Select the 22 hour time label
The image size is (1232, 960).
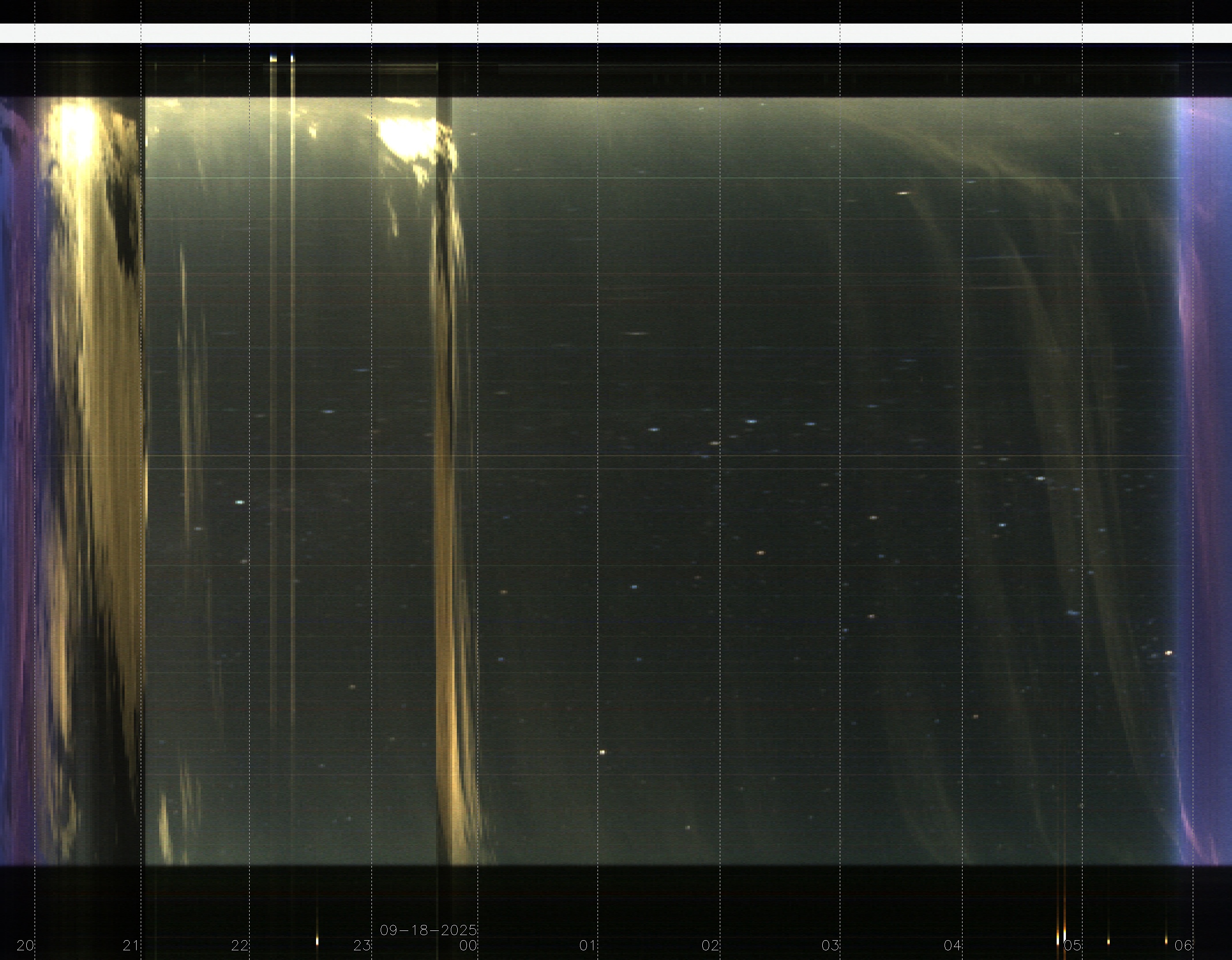tap(239, 945)
